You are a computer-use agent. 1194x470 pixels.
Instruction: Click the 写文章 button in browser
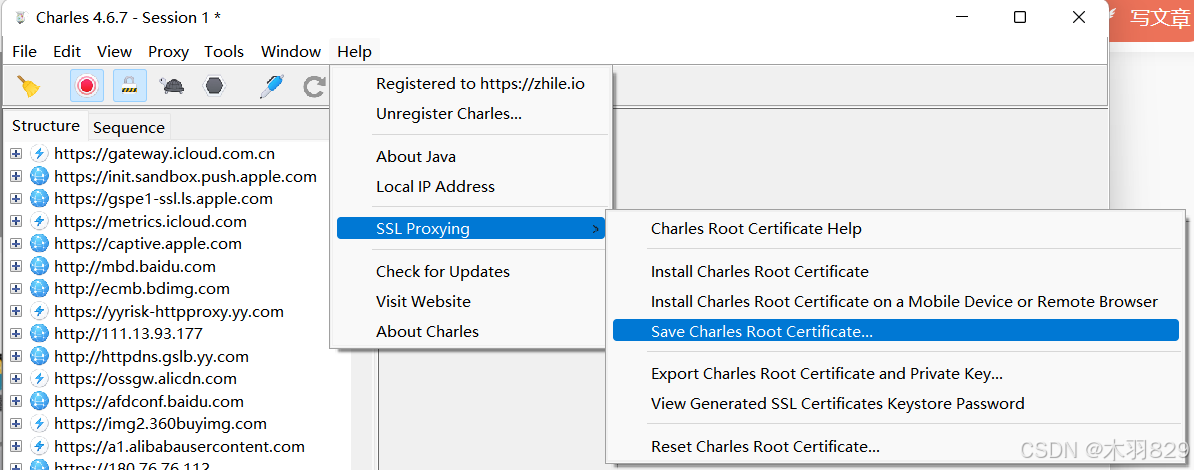click(1152, 18)
